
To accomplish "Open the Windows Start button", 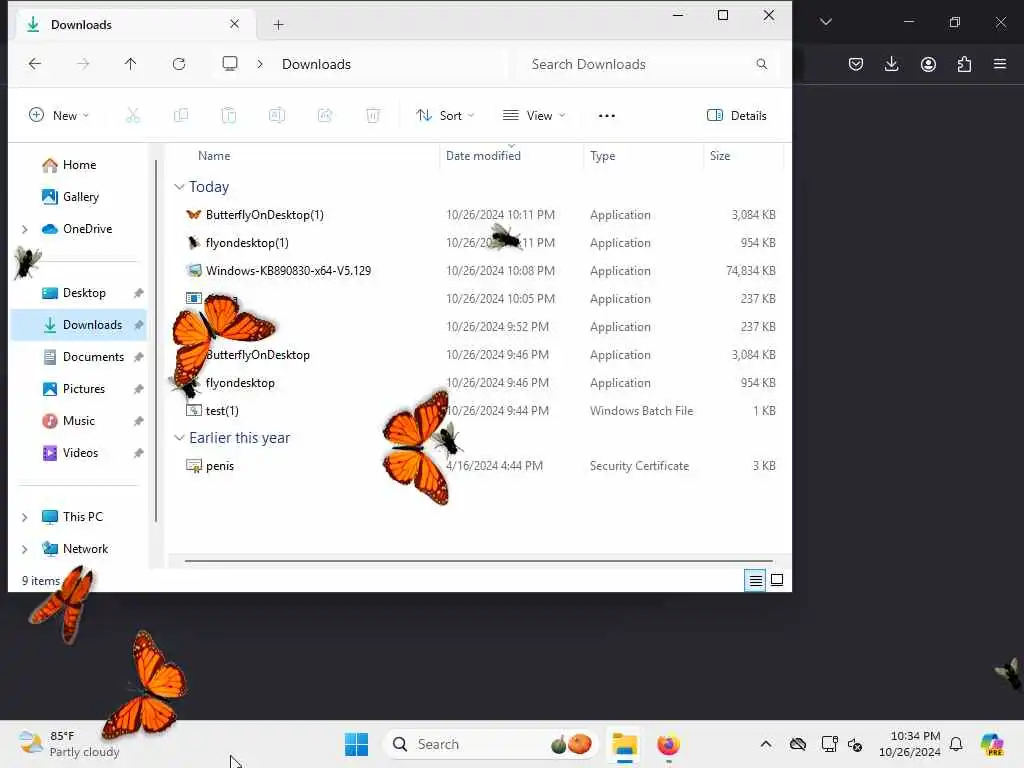I will [356, 744].
